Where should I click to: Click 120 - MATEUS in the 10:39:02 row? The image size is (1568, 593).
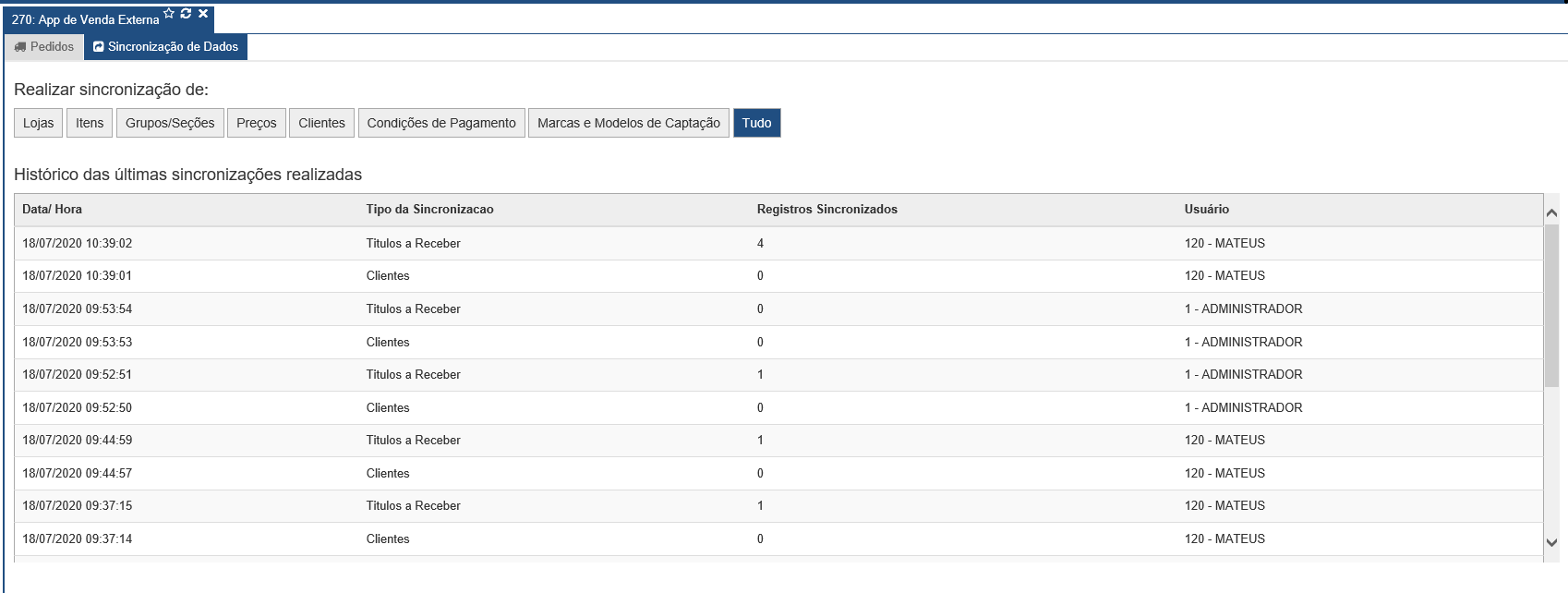1224,244
